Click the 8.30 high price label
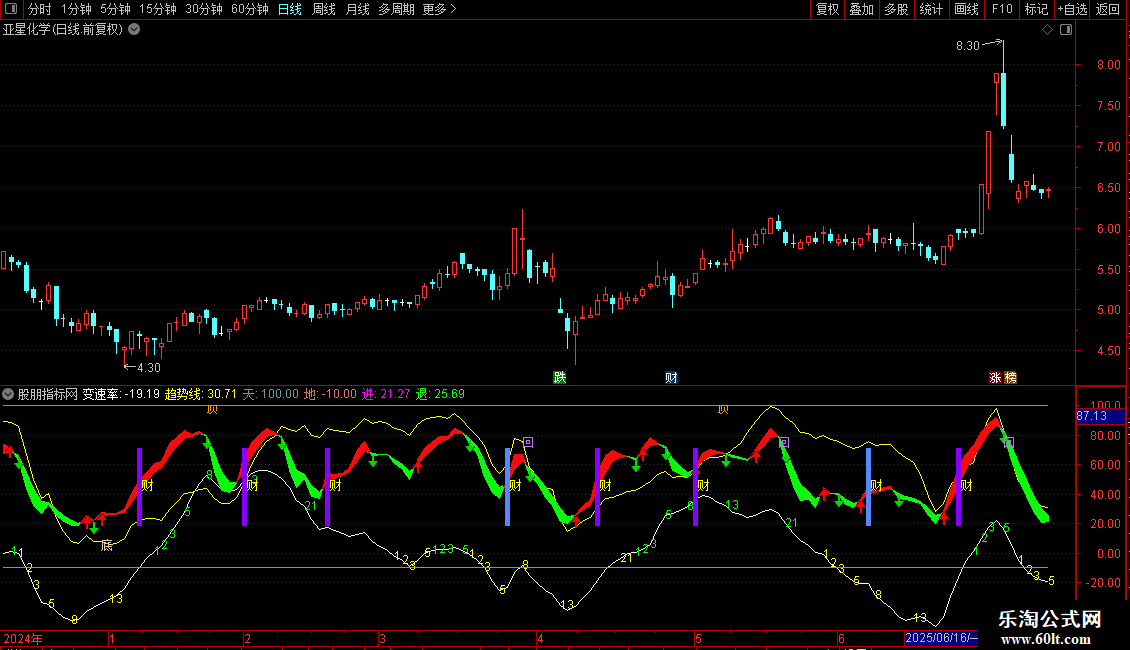The height and width of the screenshot is (650, 1130). click(x=967, y=46)
